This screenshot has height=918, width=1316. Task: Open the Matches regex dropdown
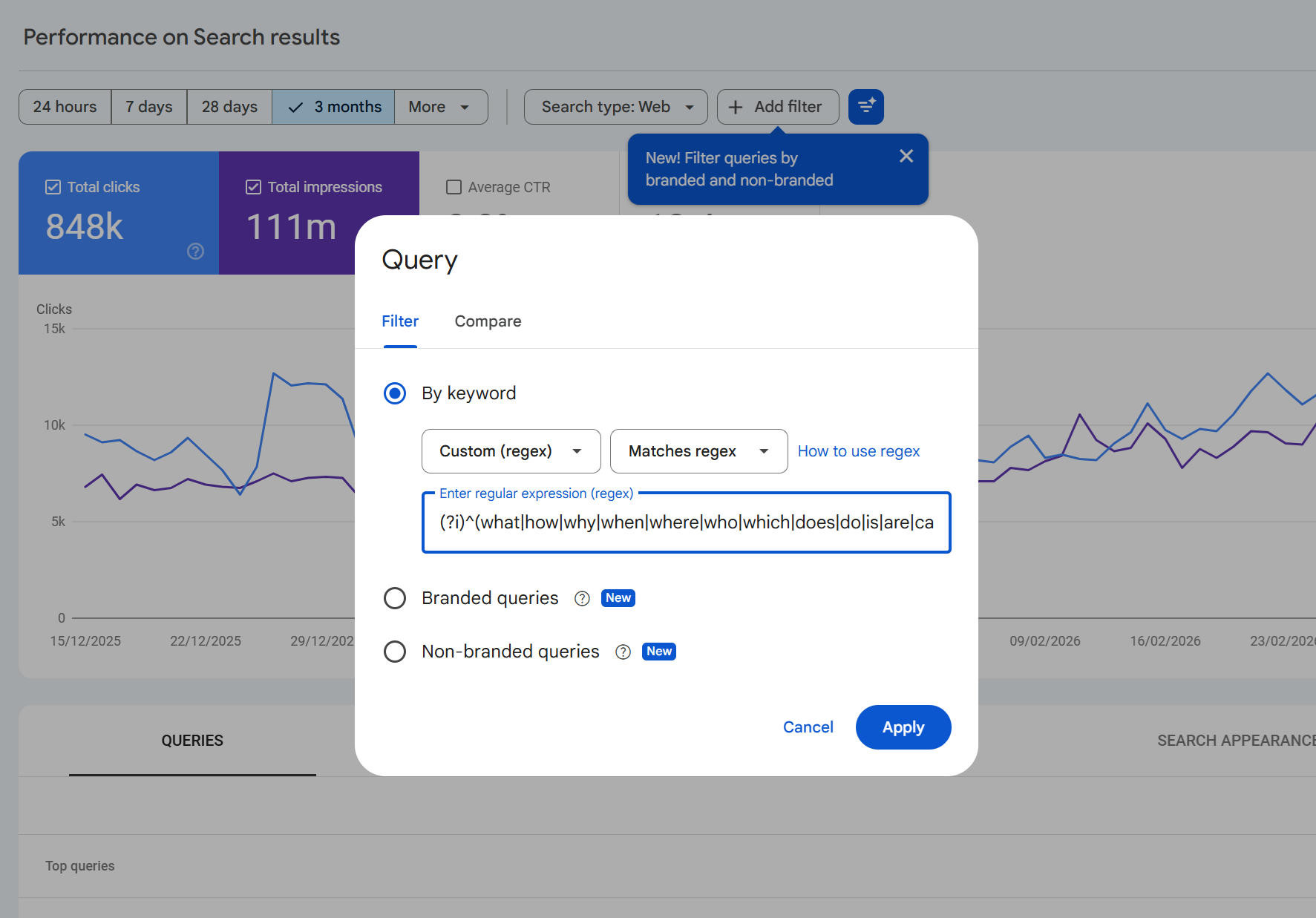(698, 450)
